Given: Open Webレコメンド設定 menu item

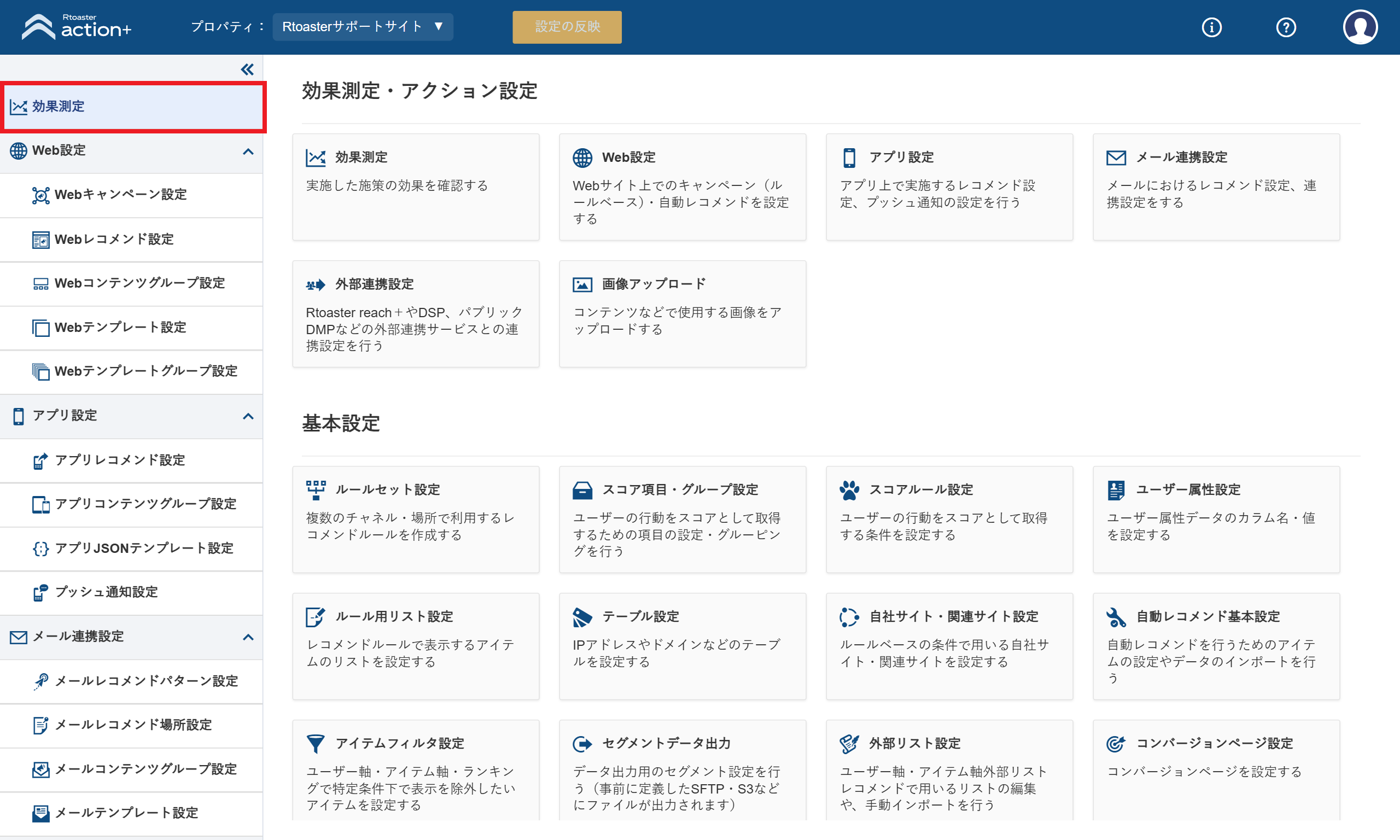Looking at the screenshot, I should tap(131, 240).
